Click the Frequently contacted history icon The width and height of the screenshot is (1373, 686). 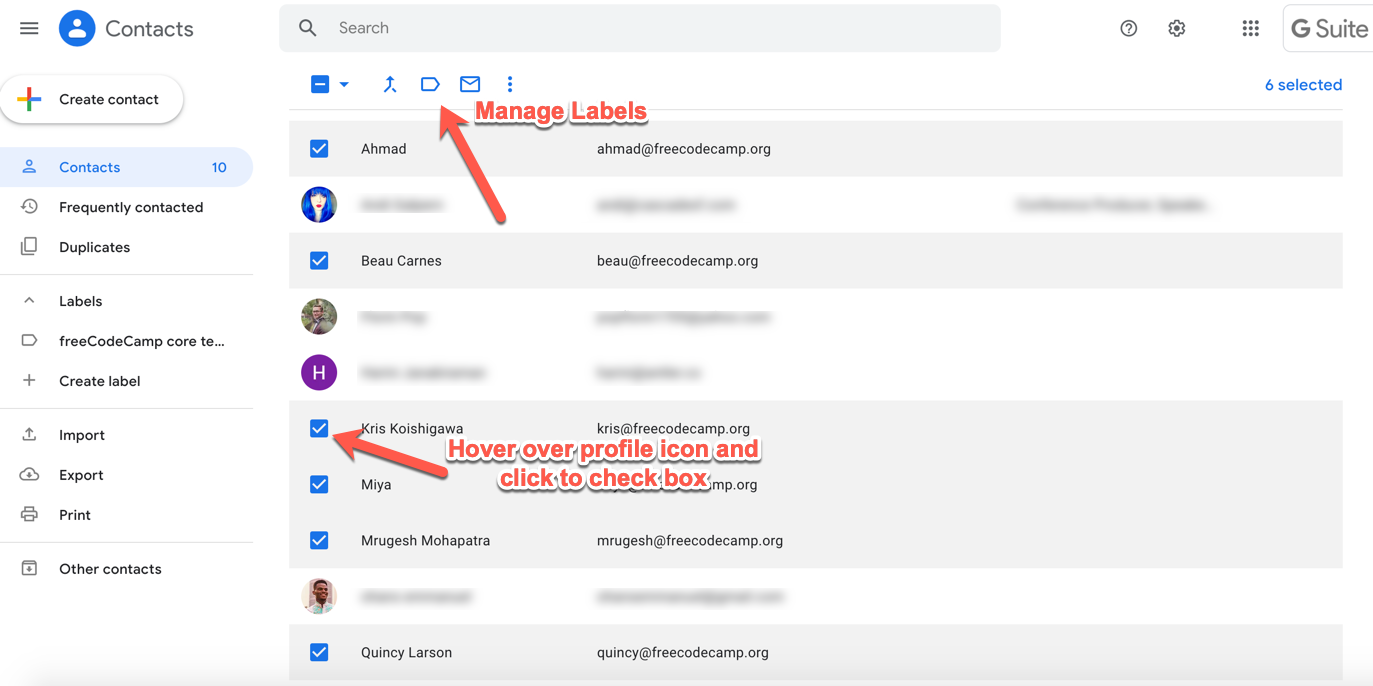coord(29,207)
